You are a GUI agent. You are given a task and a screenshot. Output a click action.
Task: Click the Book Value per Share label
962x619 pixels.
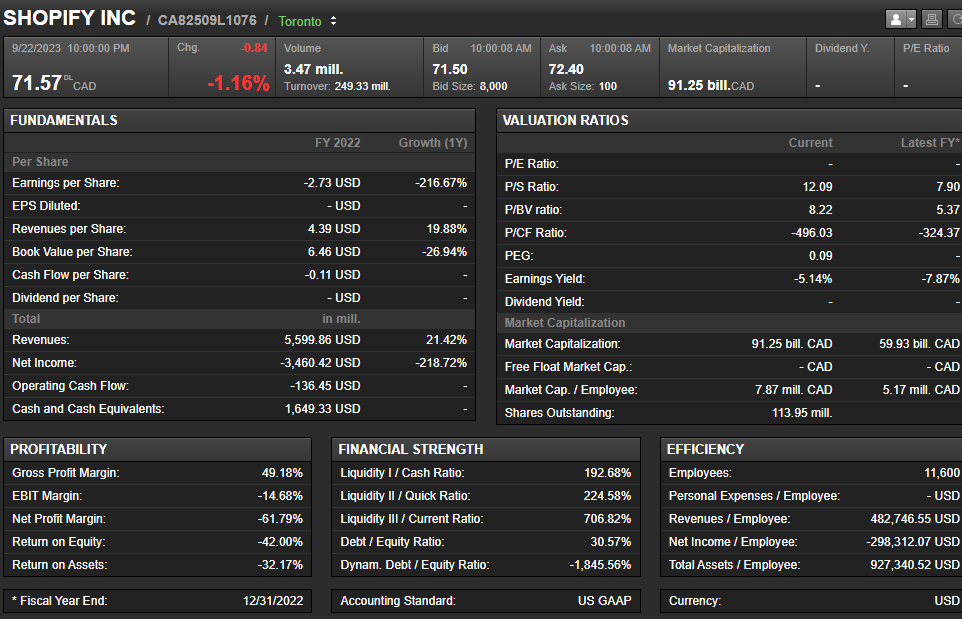pyautogui.click(x=72, y=252)
